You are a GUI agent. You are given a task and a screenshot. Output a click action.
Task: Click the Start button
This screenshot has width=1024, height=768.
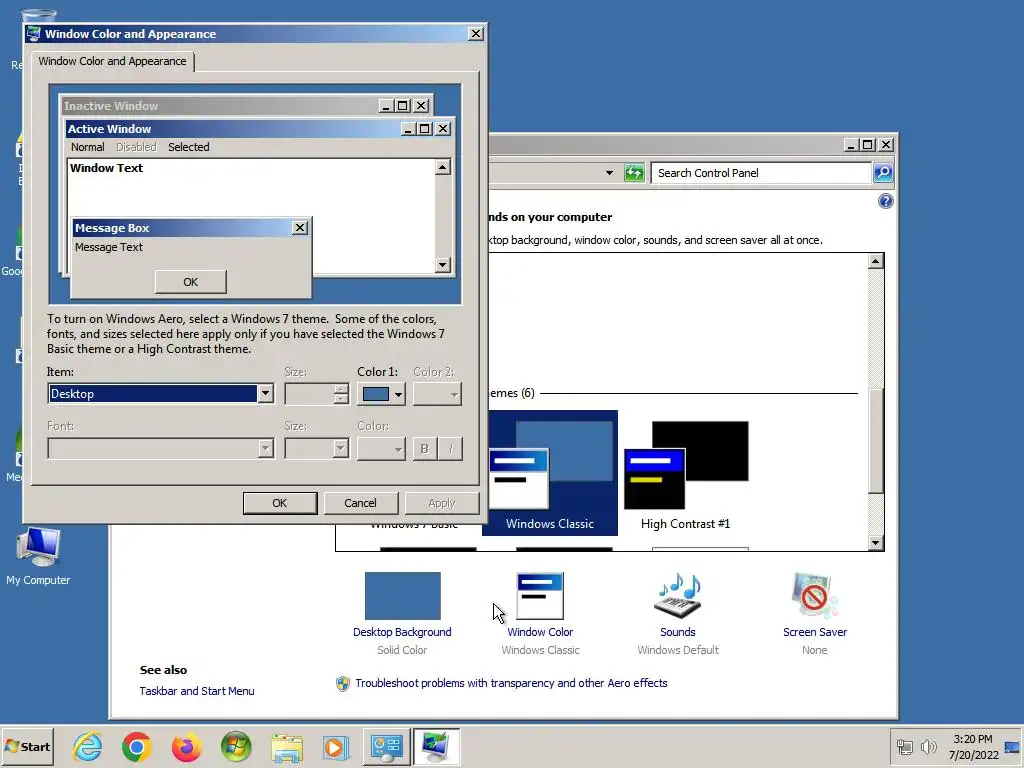27,746
